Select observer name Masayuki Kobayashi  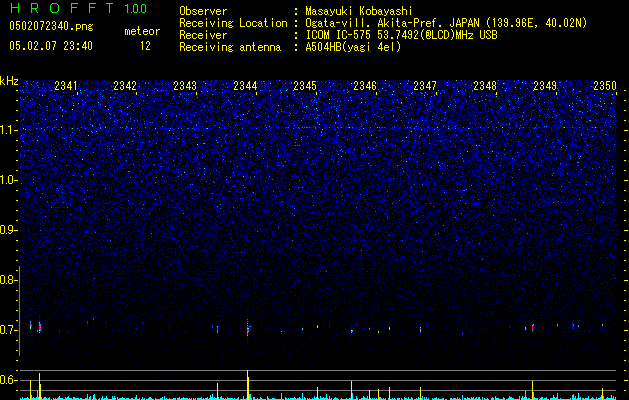click(x=359, y=11)
